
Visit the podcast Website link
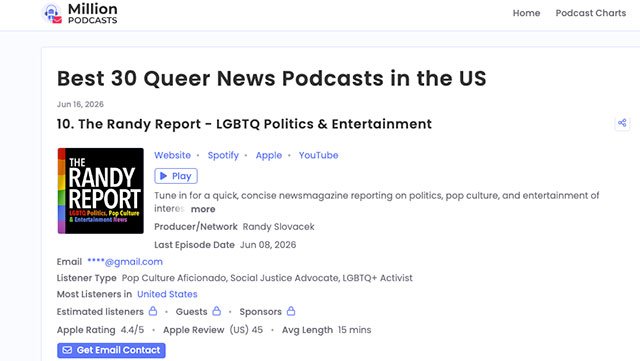coord(172,155)
